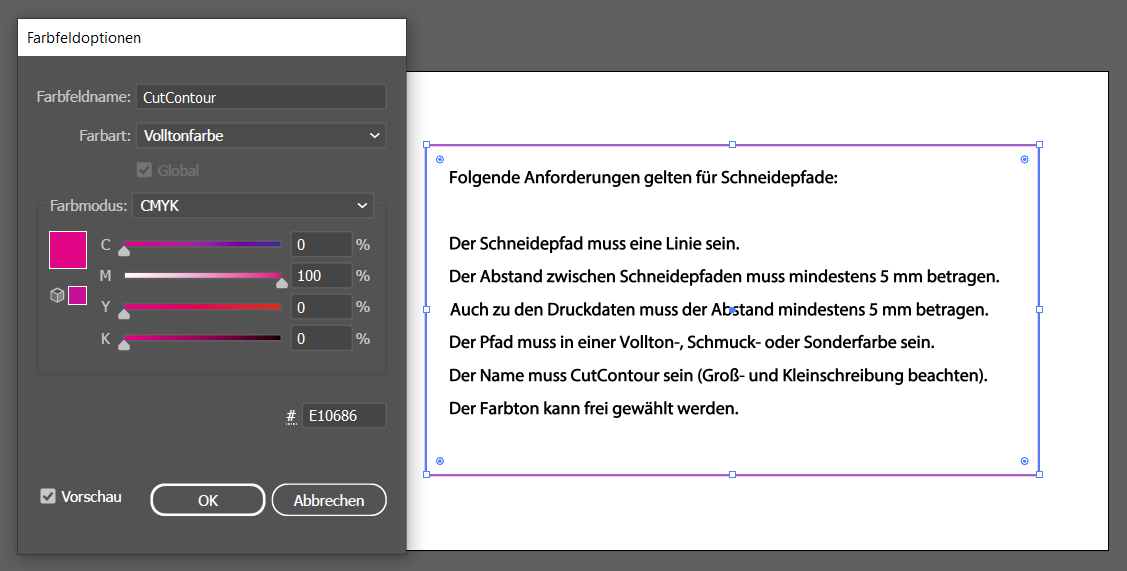
Task: Click the top-left corner handle of the selected frame
Action: pos(427,145)
